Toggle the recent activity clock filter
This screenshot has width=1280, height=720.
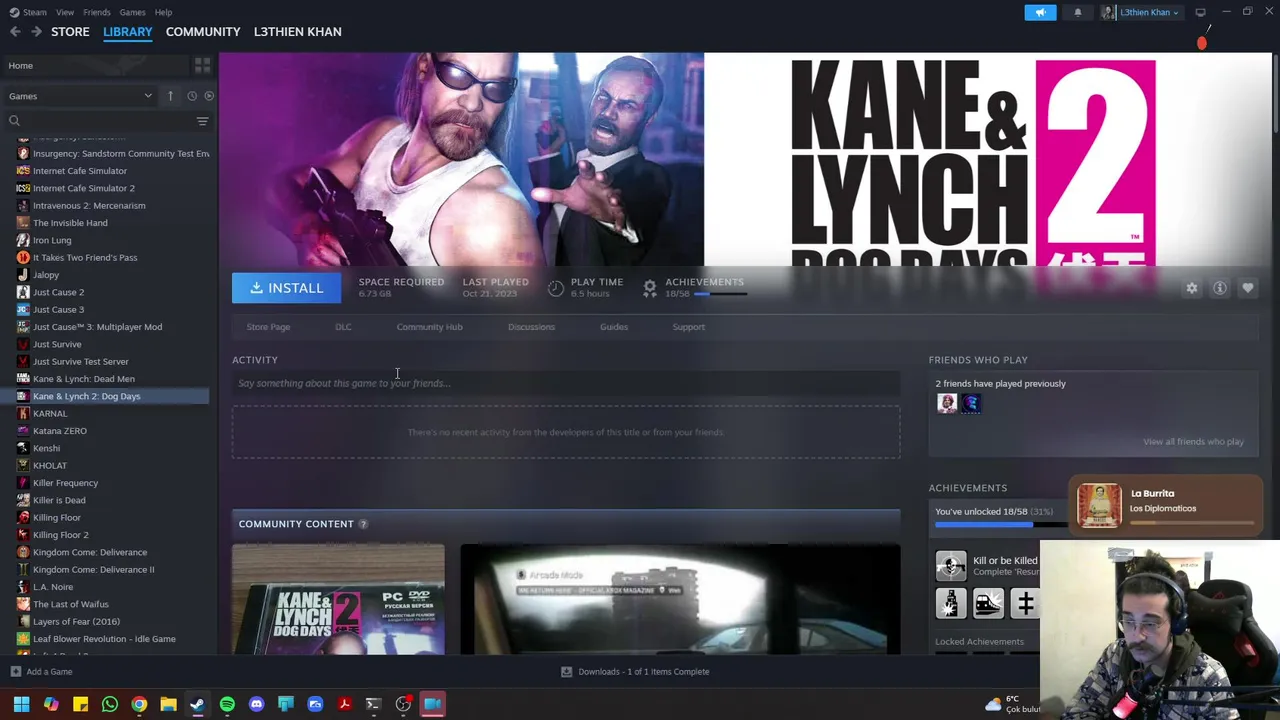tap(191, 96)
